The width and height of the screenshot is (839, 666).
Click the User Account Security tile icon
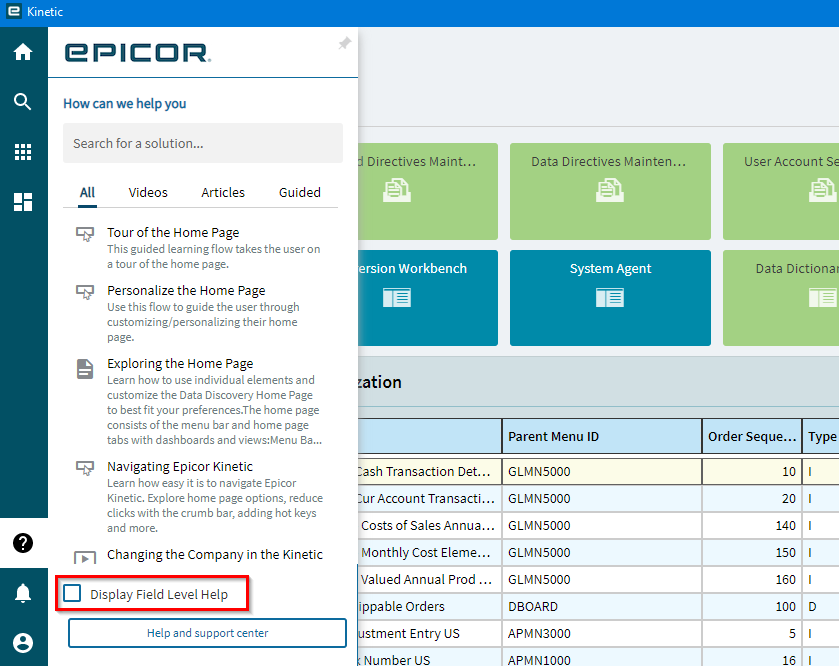tap(822, 190)
